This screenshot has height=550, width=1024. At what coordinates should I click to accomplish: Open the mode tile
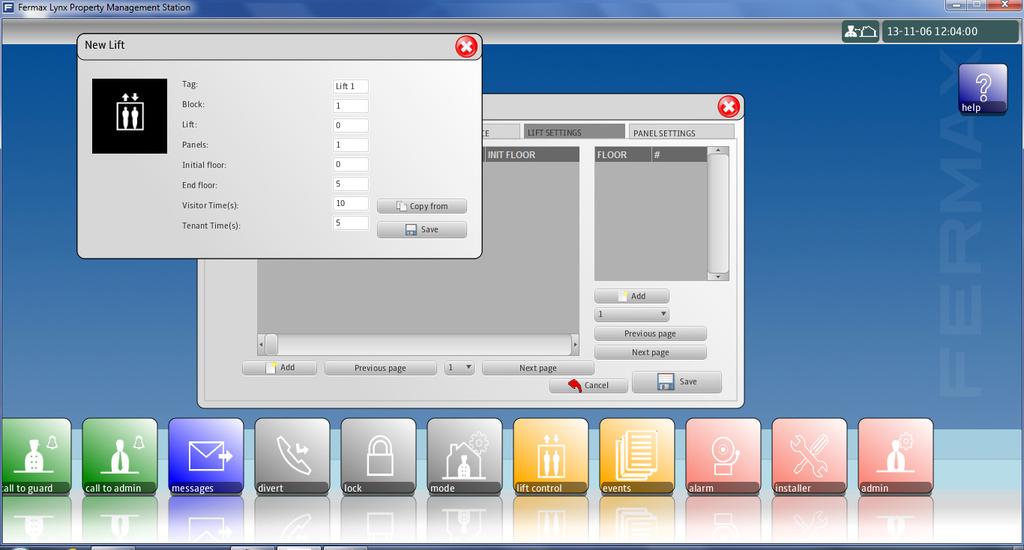[464, 456]
